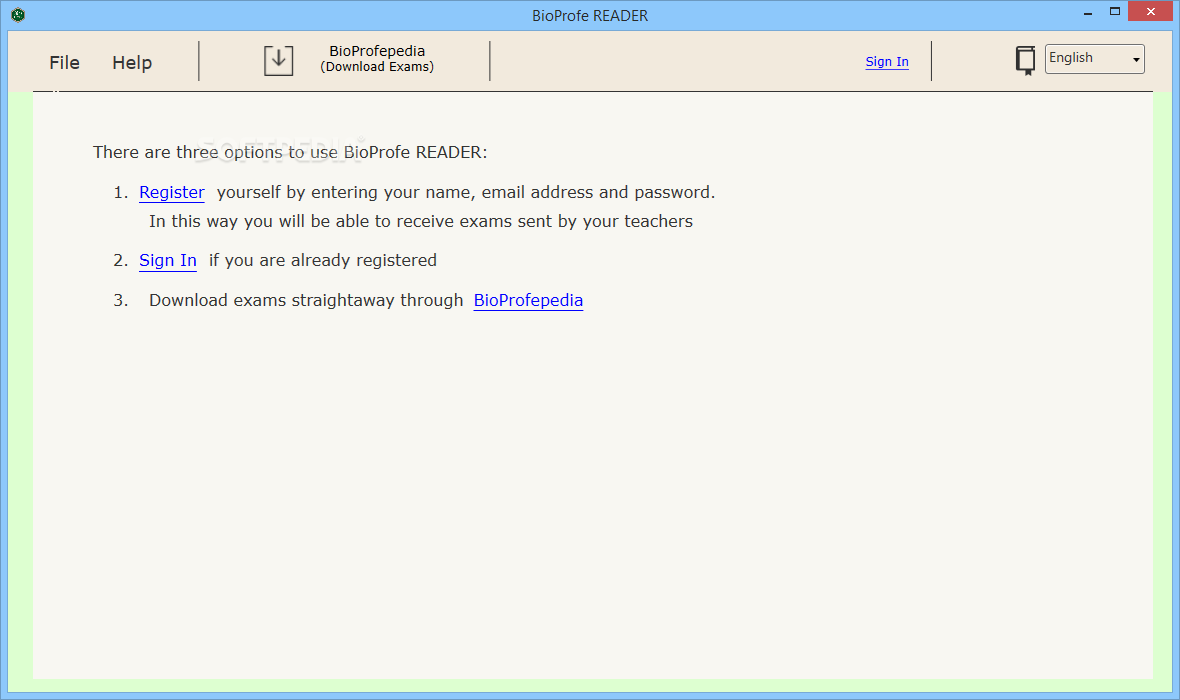Open the Help menu
Viewport: 1180px width, 700px height.
click(132, 62)
